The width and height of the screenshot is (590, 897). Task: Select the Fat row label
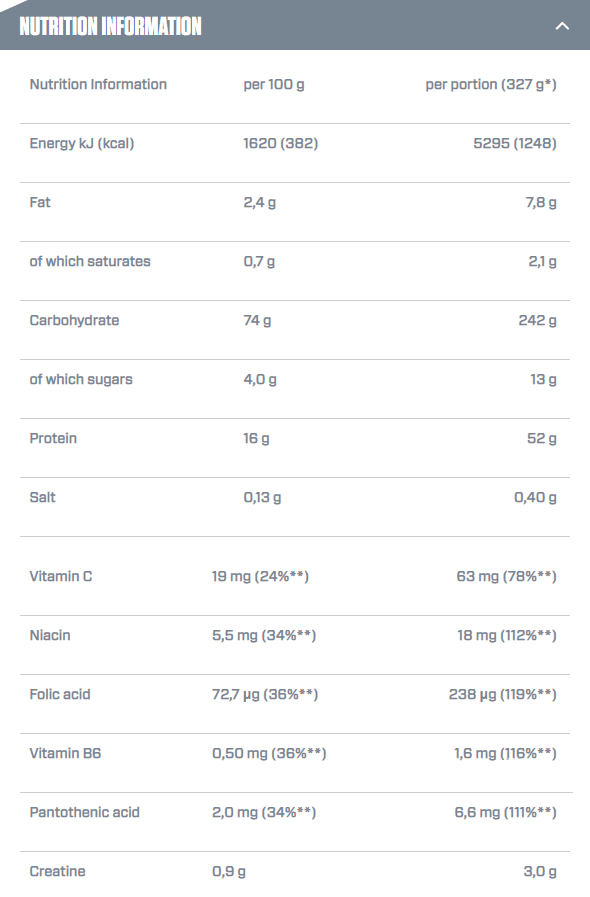tap(40, 203)
